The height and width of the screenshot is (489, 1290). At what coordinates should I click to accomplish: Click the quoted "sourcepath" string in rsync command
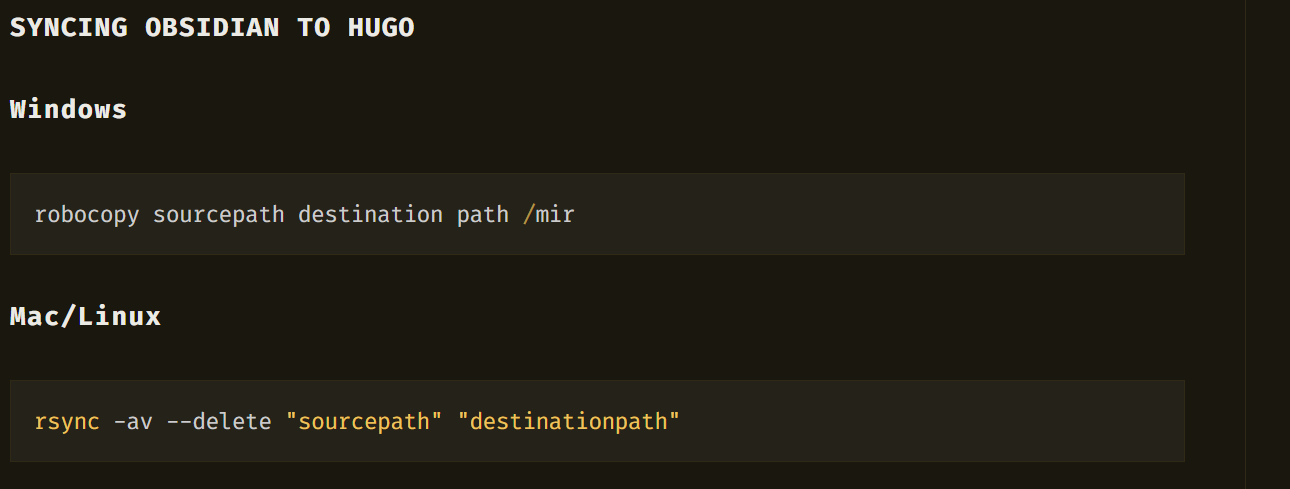click(364, 422)
